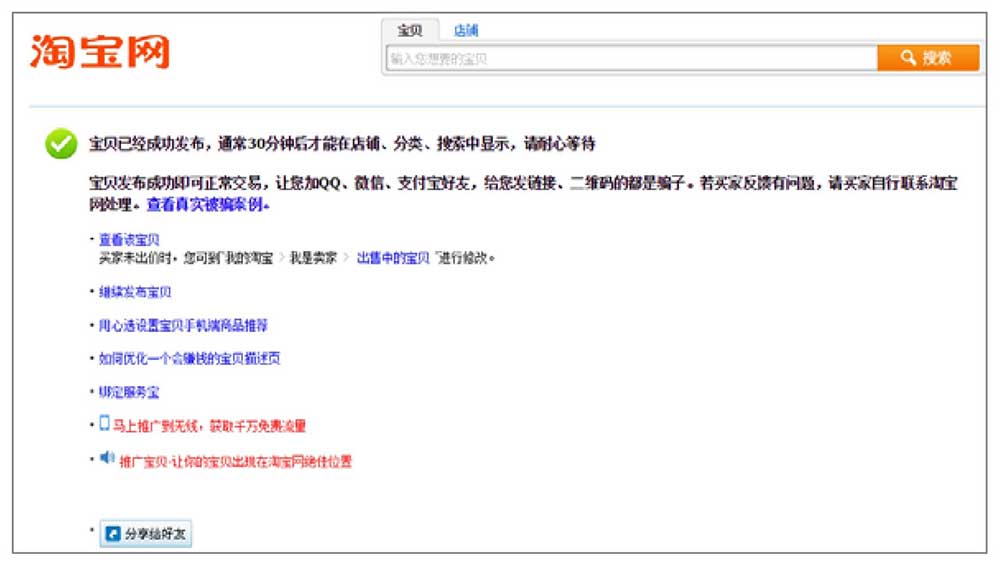1000x566 pixels.
Task: Click red 马上推广到无线 promotion link
Action: (209, 426)
